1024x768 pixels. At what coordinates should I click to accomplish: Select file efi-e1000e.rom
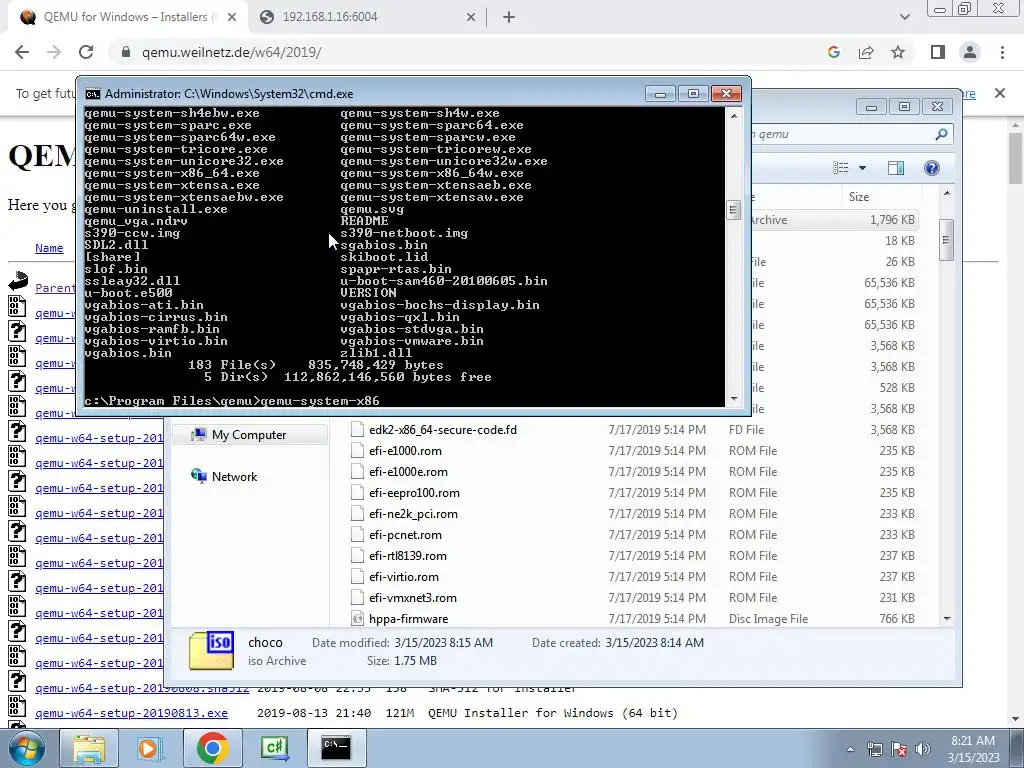(408, 472)
